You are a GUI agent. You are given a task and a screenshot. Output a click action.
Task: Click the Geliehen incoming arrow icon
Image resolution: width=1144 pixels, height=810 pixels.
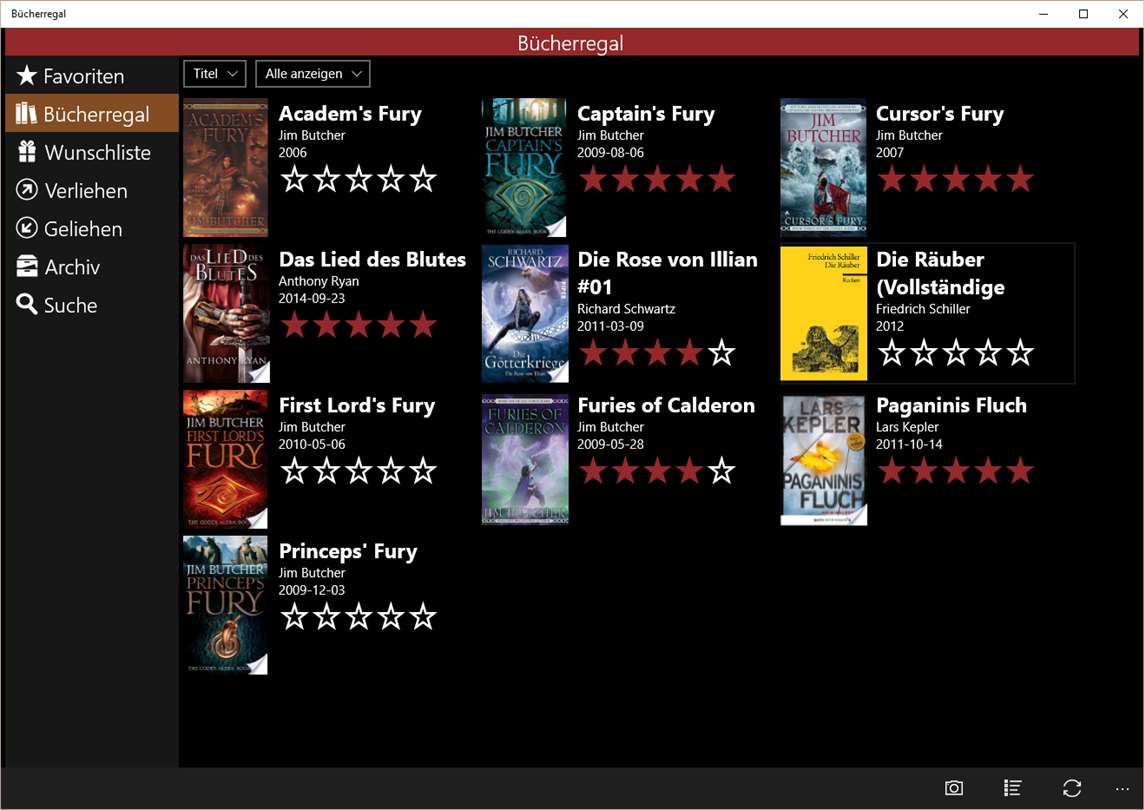click(x=27, y=228)
